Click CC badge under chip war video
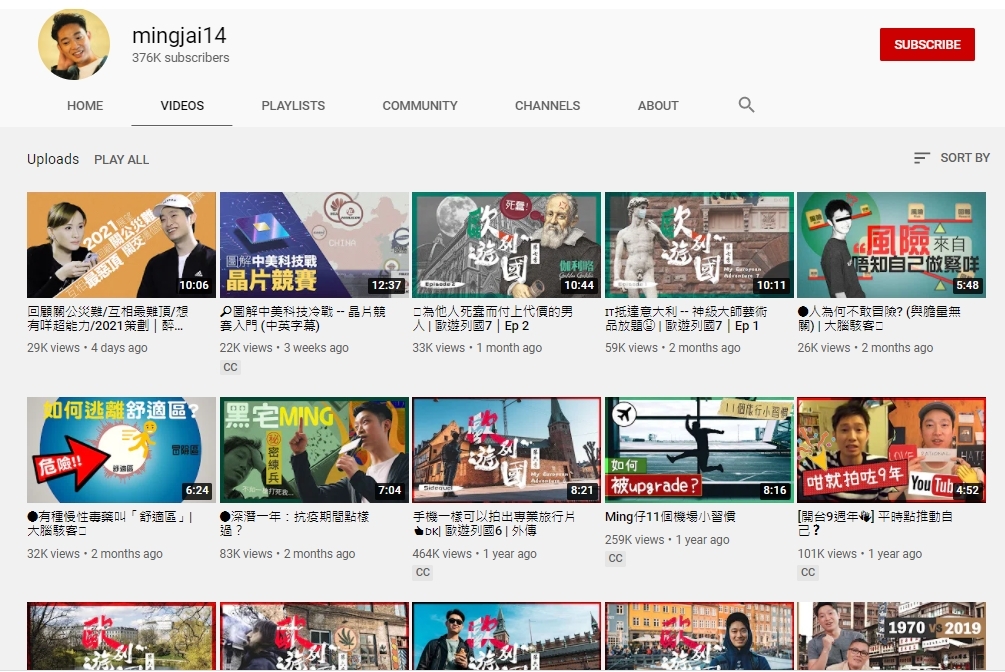 click(x=230, y=367)
